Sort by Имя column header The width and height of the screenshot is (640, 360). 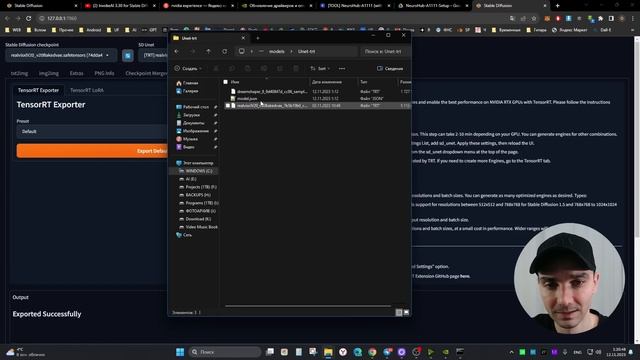click(235, 82)
